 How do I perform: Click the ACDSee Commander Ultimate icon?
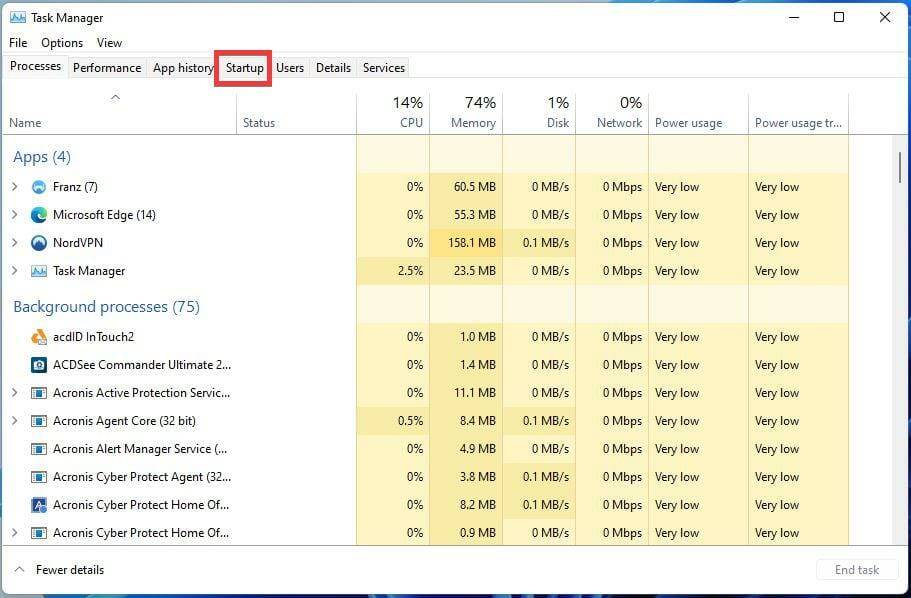click(38, 365)
